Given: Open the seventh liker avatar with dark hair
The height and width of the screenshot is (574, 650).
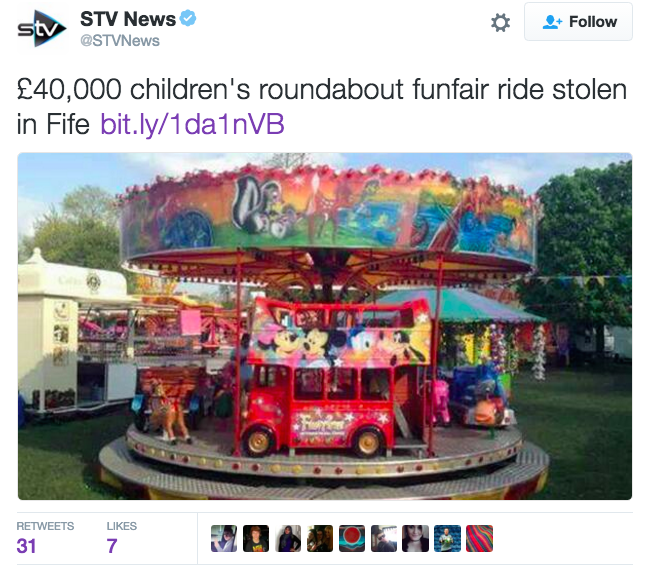Looking at the screenshot, I should coord(415,538).
